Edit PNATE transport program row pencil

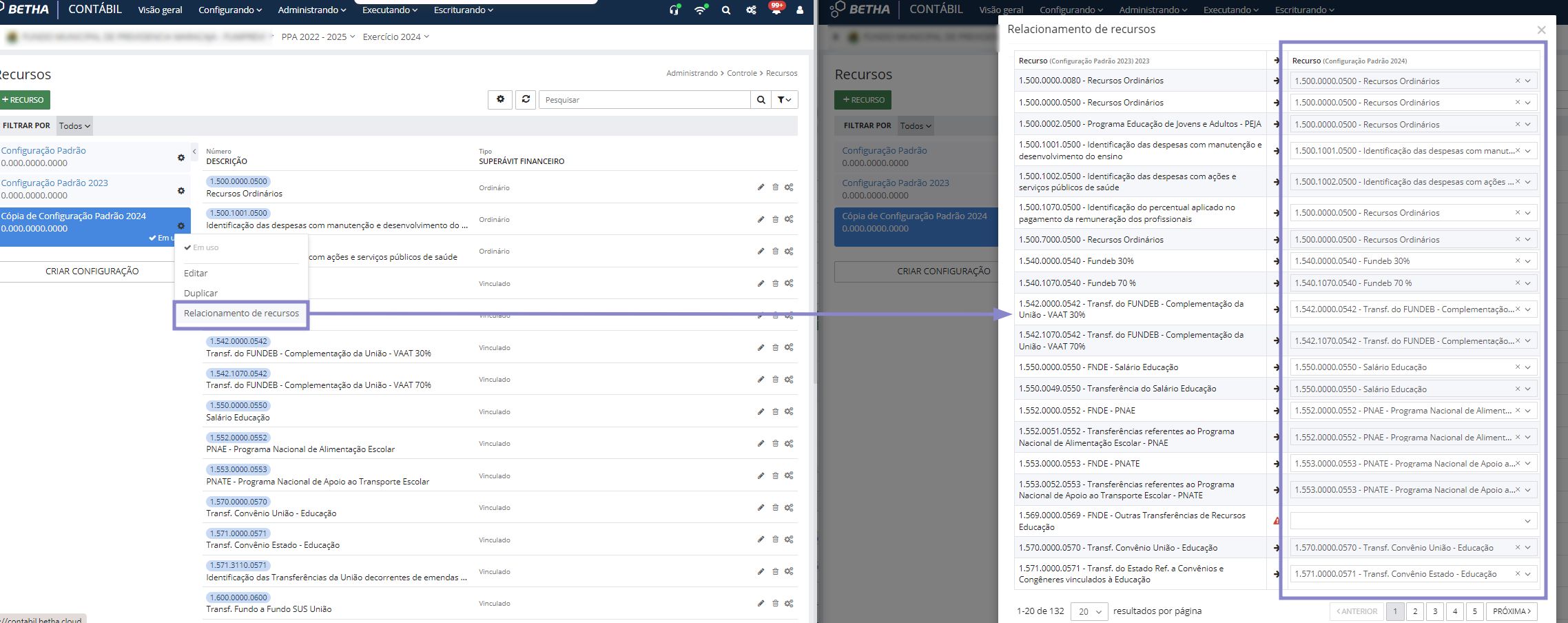pos(761,476)
